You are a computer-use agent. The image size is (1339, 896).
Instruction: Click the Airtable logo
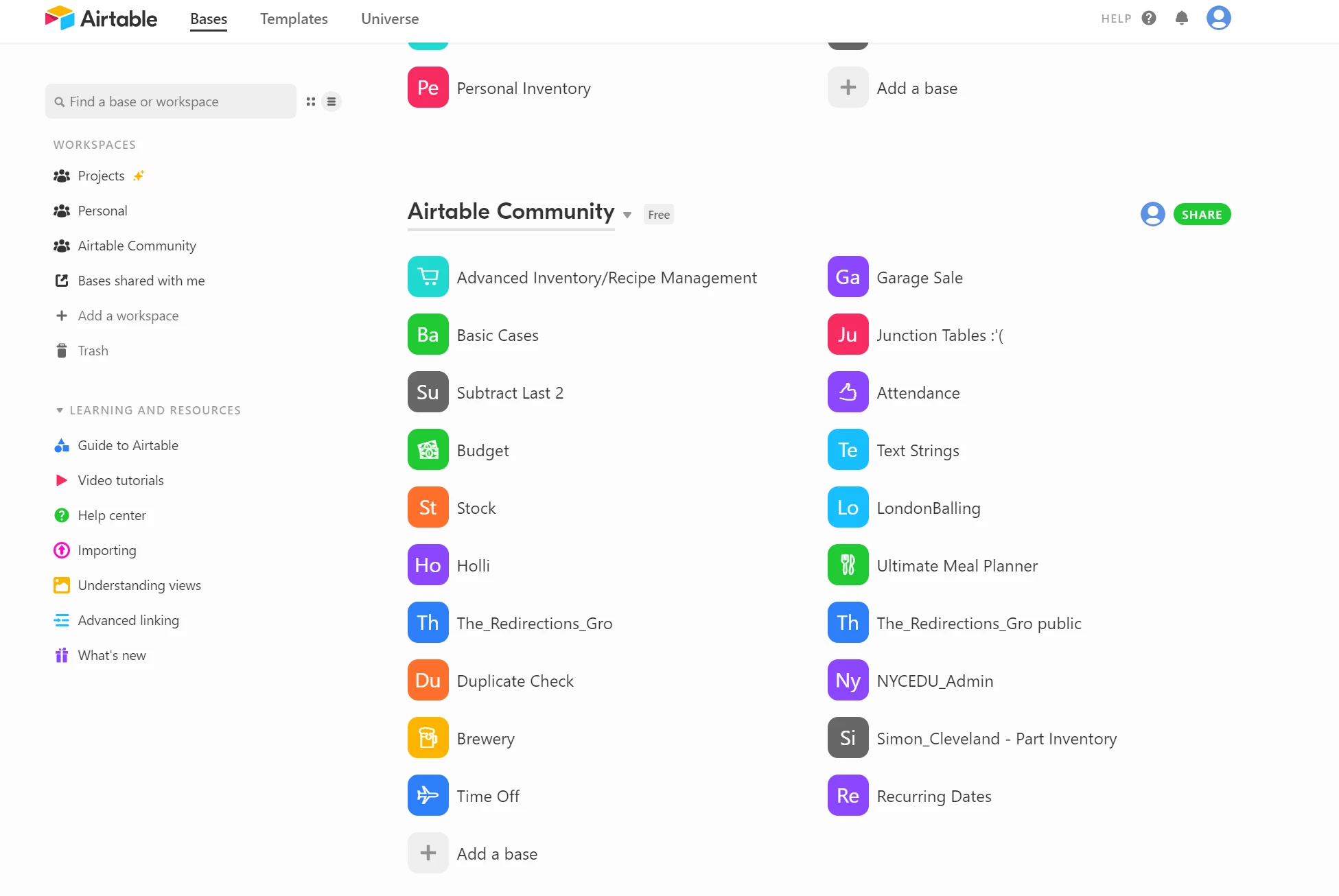101,19
